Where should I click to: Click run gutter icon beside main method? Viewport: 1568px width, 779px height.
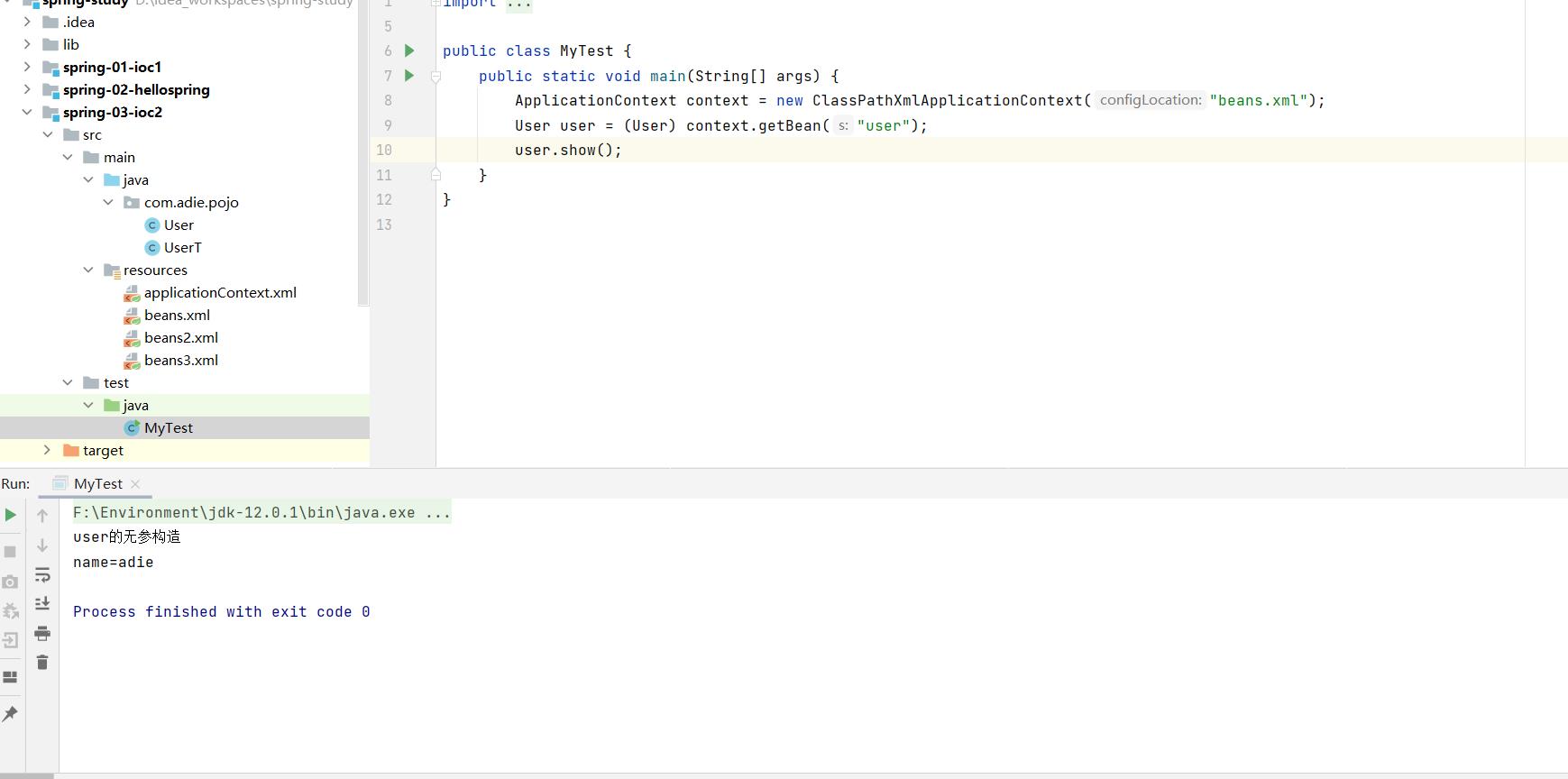[409, 76]
